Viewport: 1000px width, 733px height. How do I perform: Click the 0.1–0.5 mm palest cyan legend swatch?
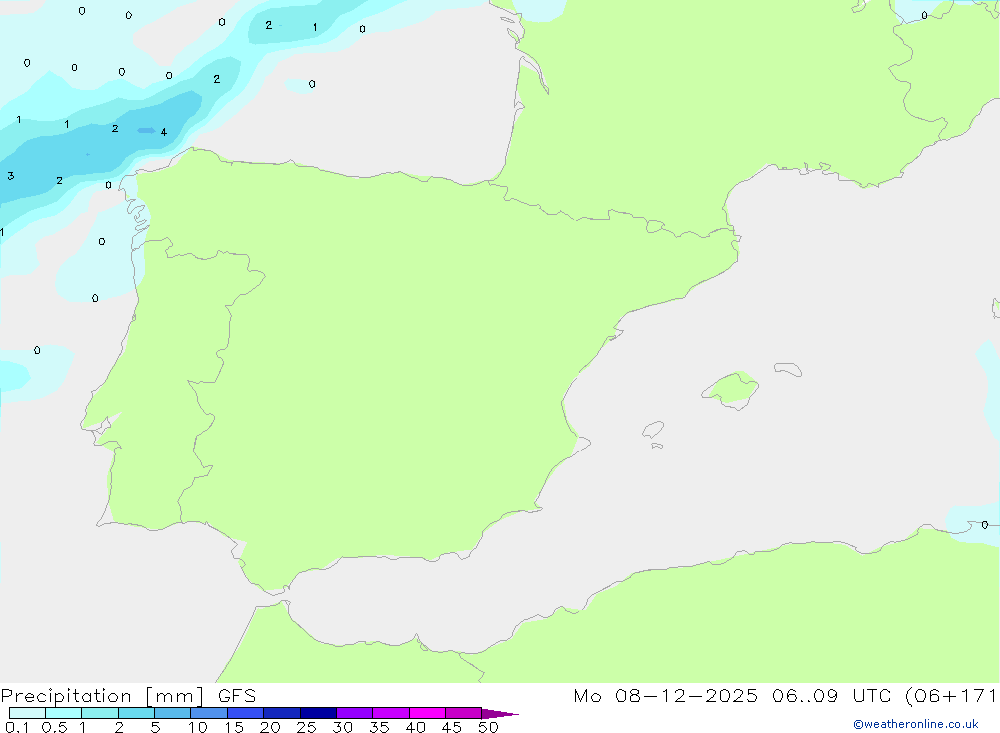tap(27, 713)
